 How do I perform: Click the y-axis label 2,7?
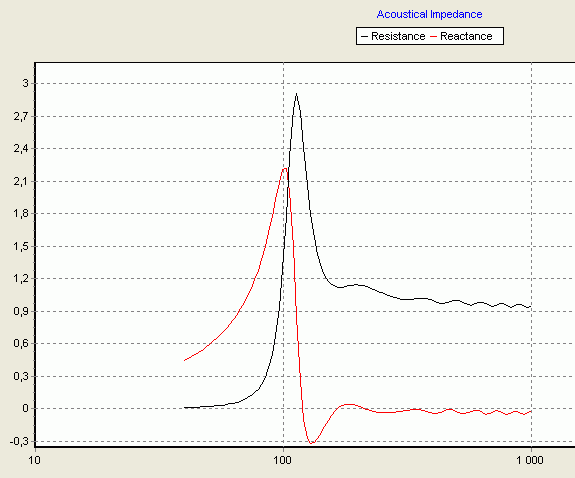(x=21, y=116)
